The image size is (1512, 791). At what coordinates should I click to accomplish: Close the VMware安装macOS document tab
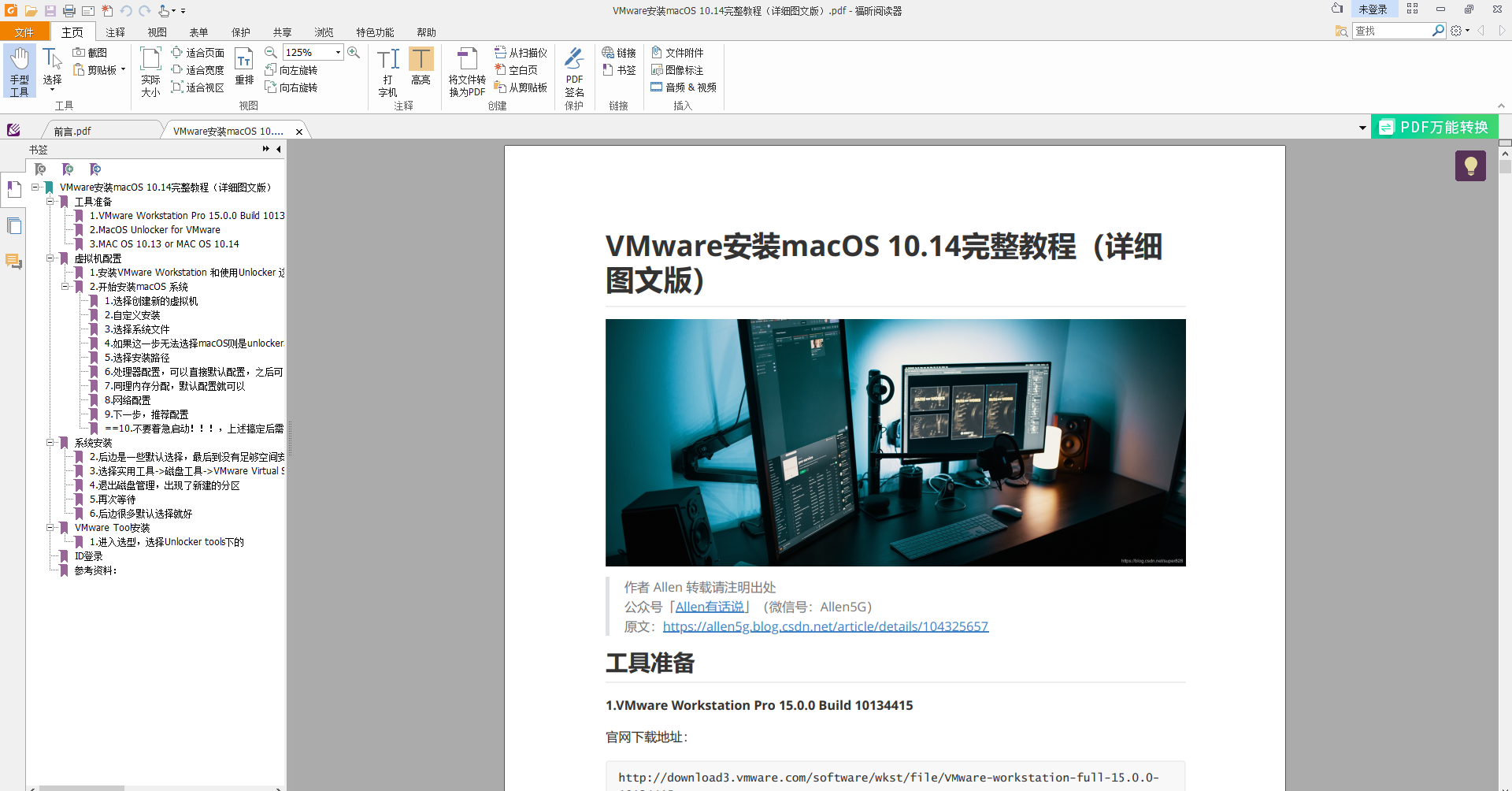[299, 132]
